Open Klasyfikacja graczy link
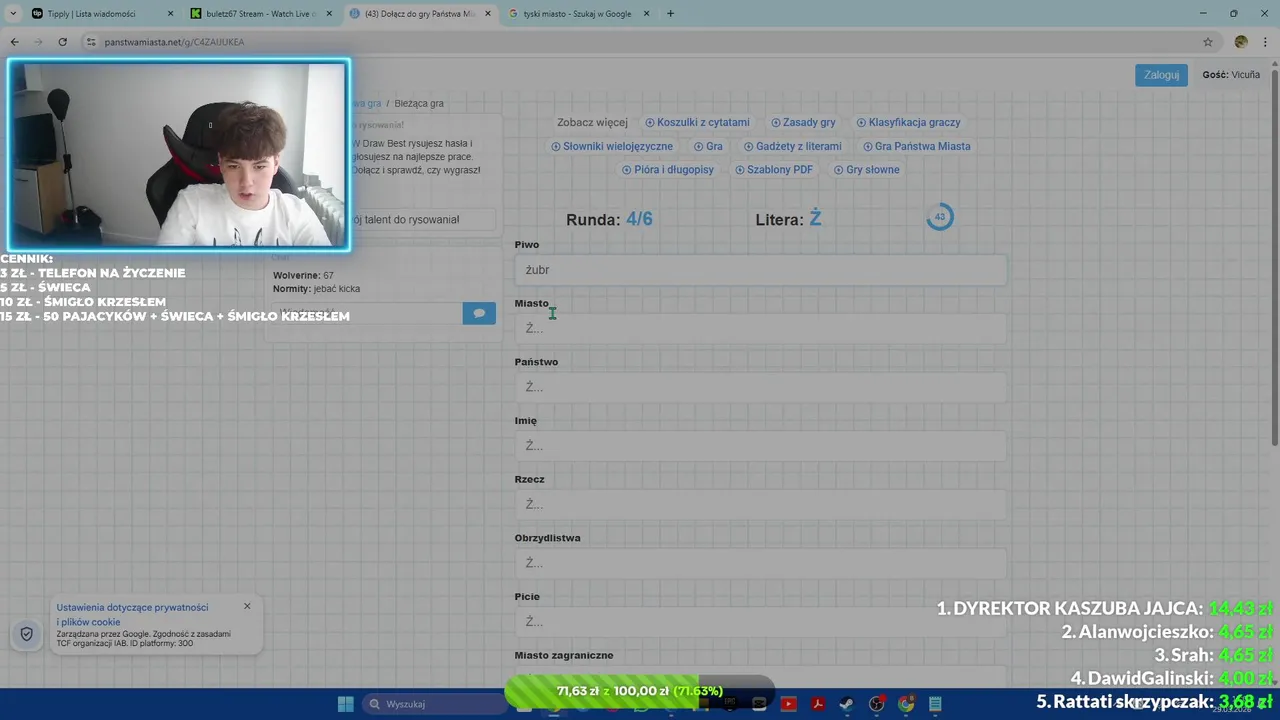1280x720 pixels. (908, 122)
